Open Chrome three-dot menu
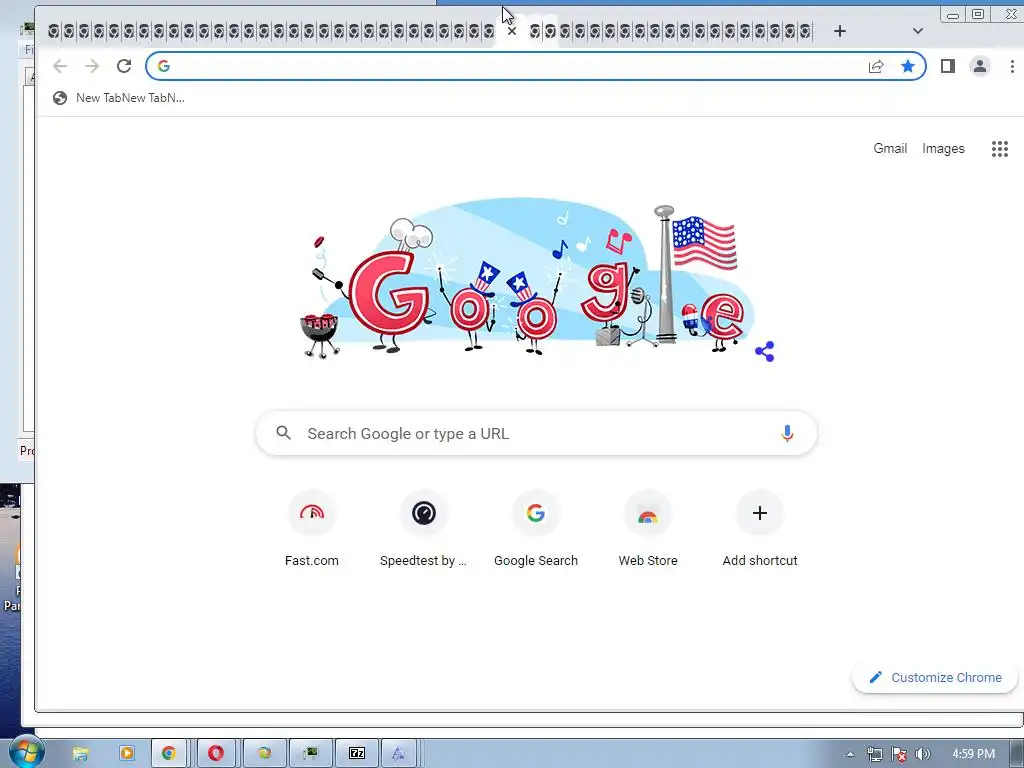 [1012, 66]
